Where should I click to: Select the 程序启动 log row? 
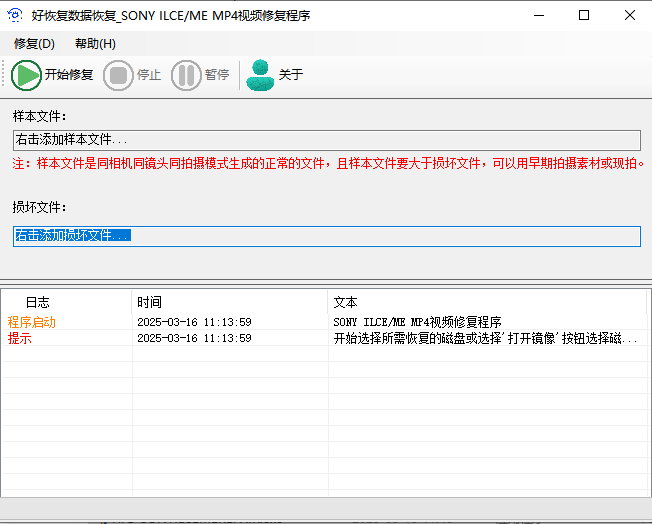click(324, 322)
